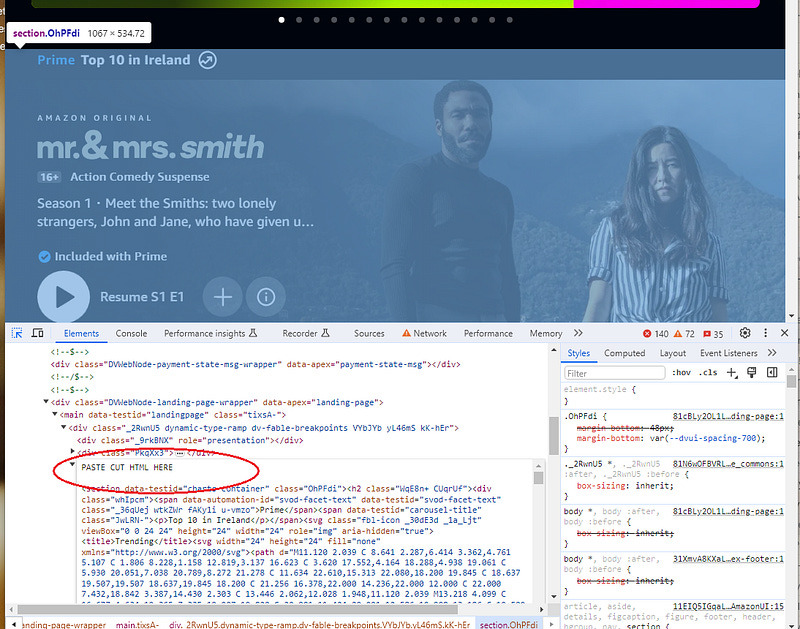Click breadcrumb right scroll arrow
The width and height of the screenshot is (800, 629).
click(x=551, y=624)
